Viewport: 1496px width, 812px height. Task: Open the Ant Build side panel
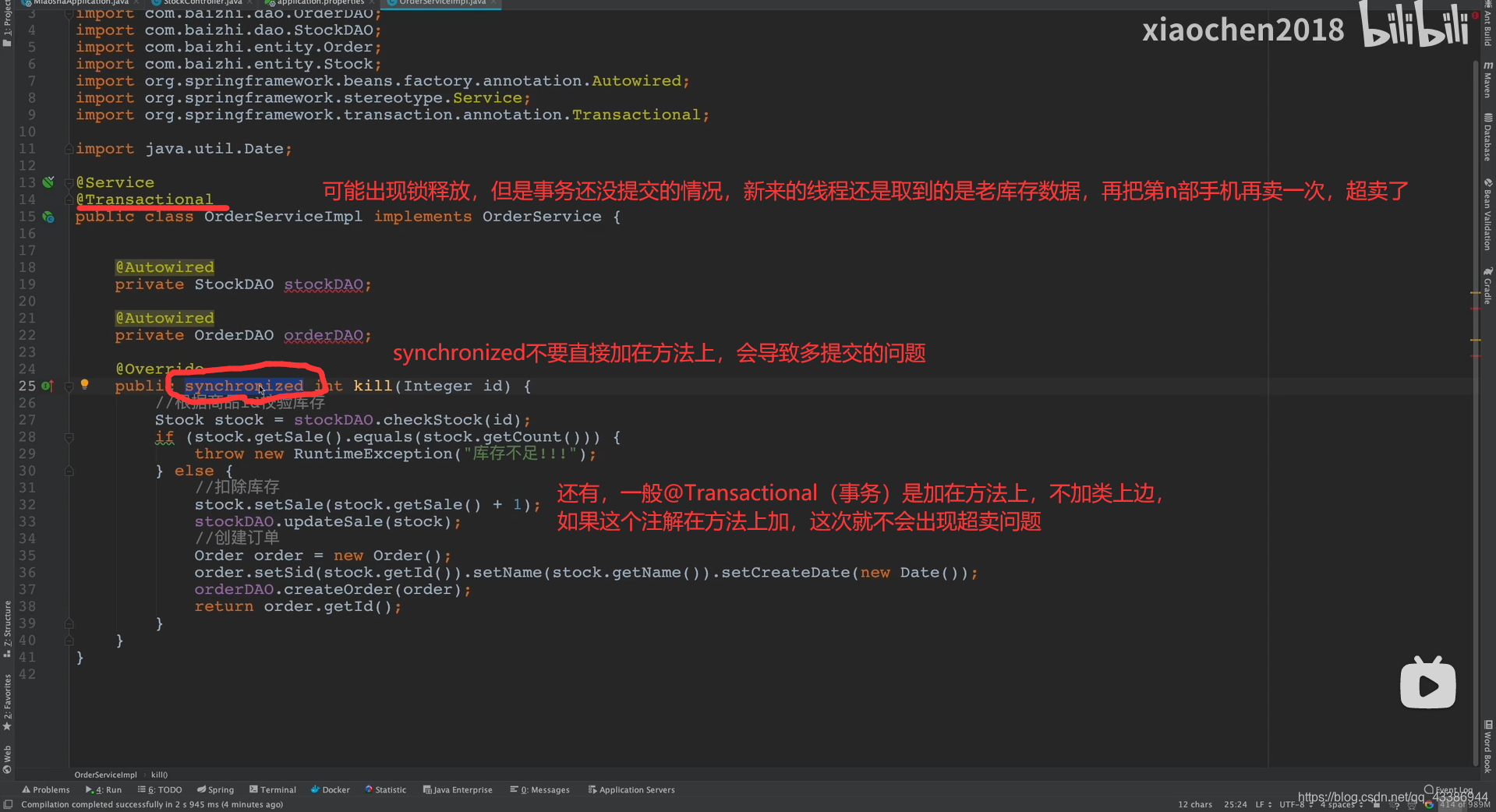(1487, 25)
